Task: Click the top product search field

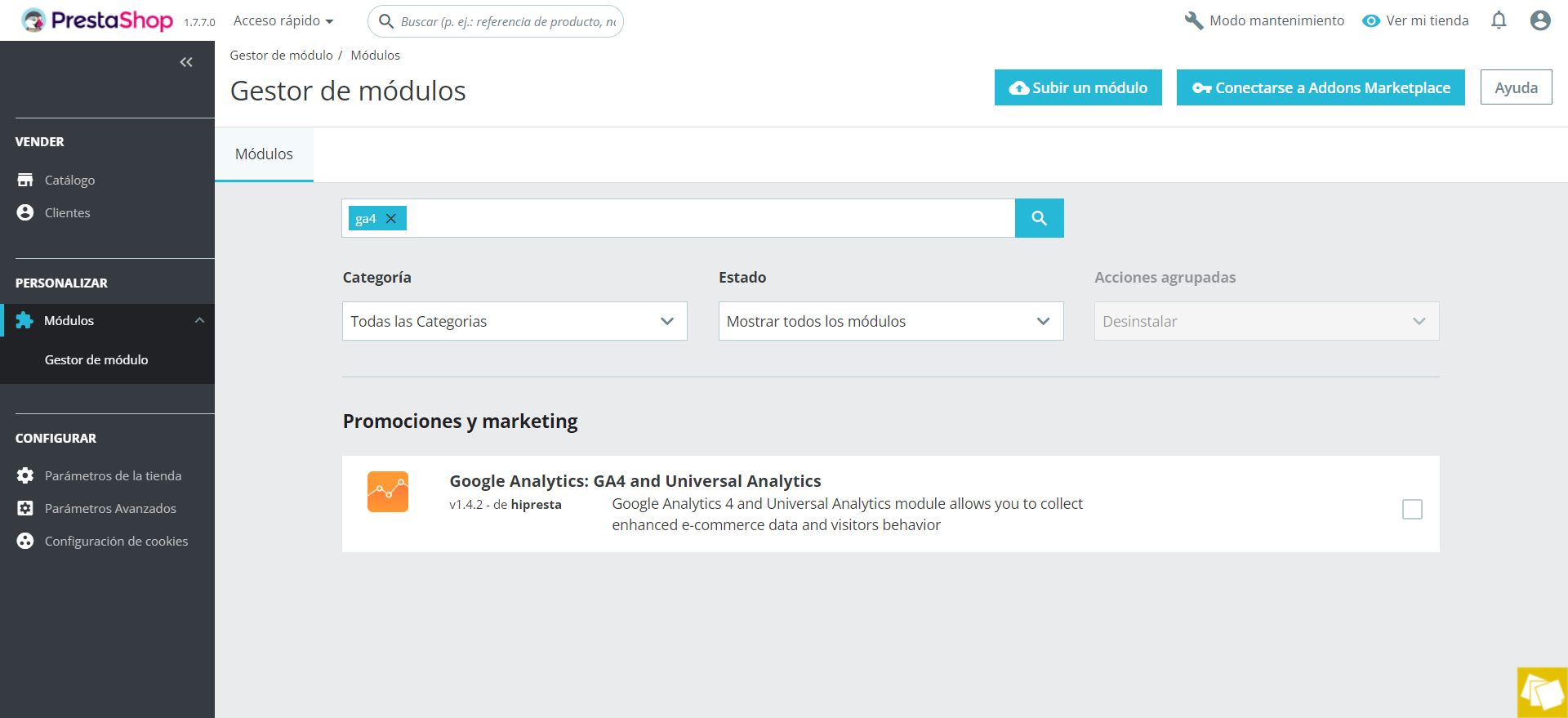Action: click(506, 22)
